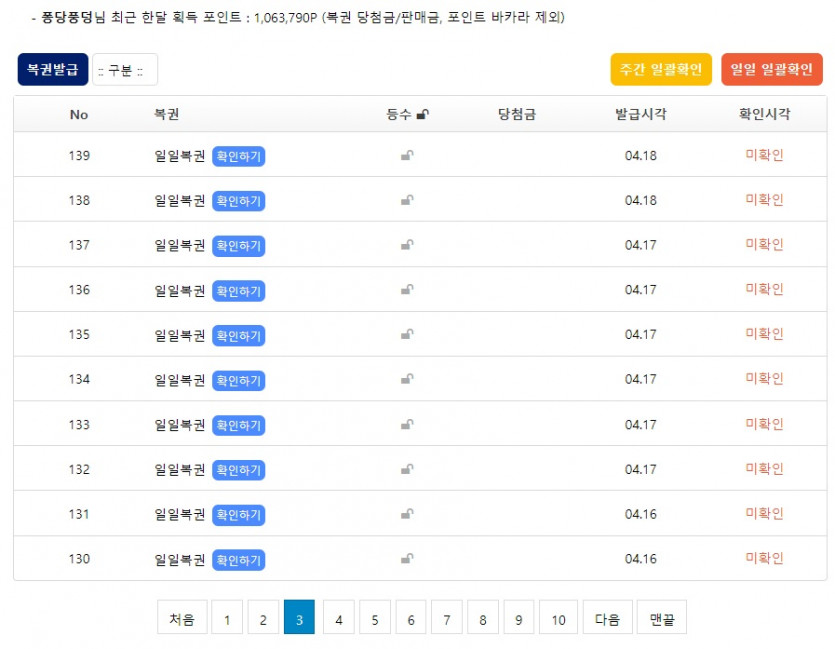Go to the first page with 처음
835x649 pixels.
pos(182,617)
